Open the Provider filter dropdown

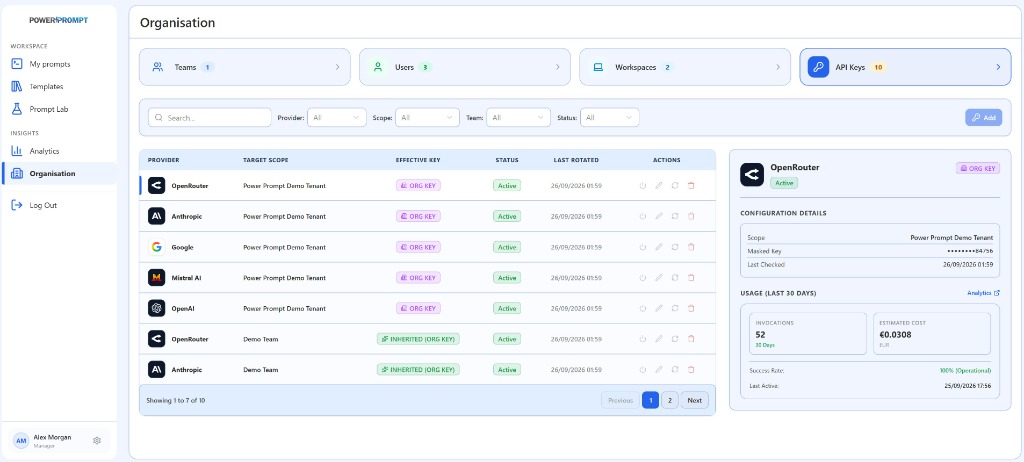[x=336, y=118]
